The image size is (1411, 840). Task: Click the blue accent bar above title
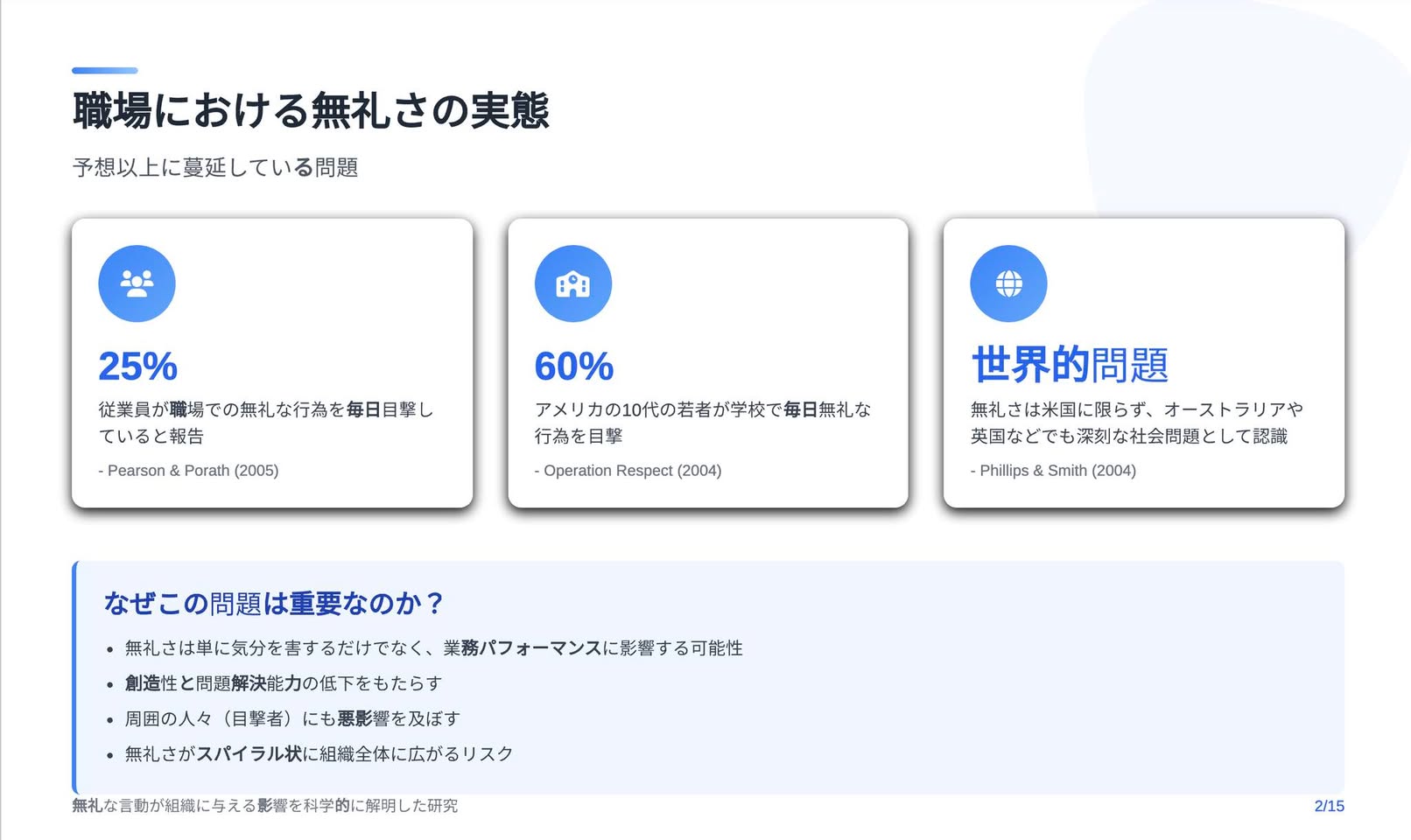(x=105, y=70)
